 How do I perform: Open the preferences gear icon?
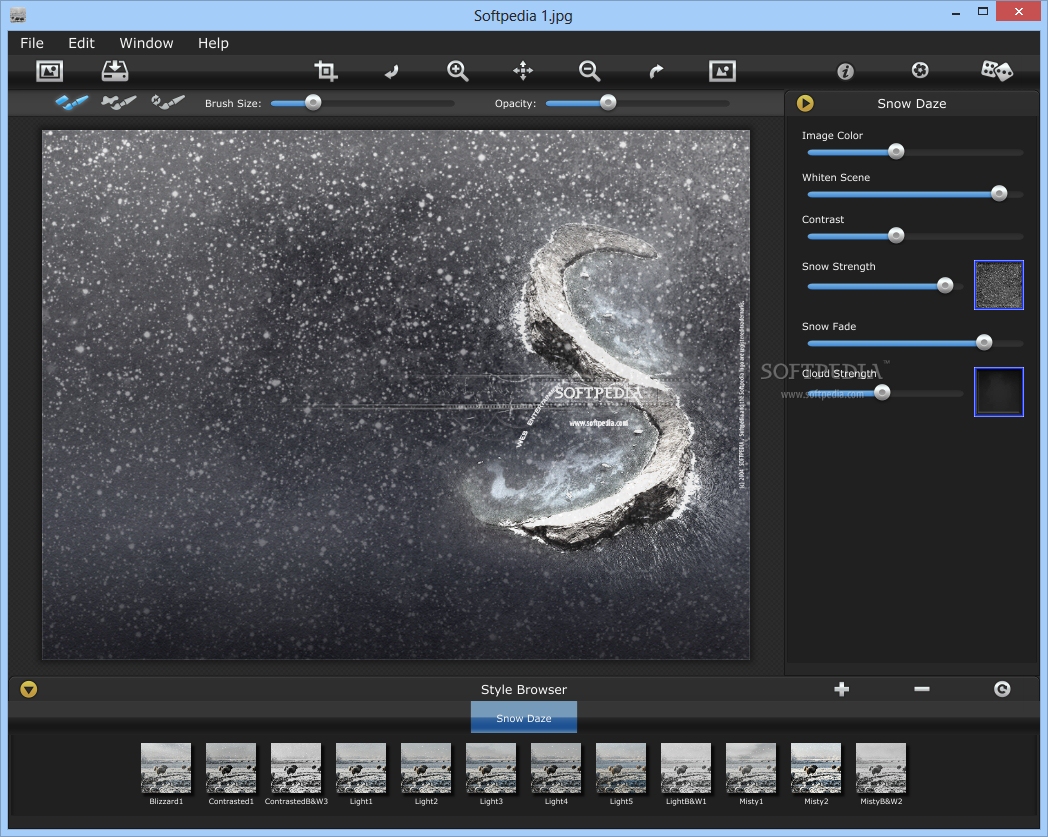(x=920, y=70)
